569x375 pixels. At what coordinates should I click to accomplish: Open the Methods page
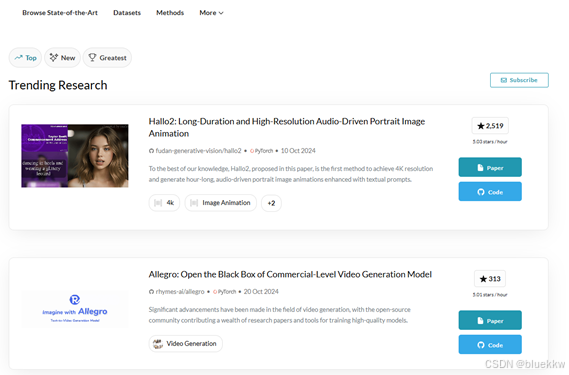(x=170, y=13)
